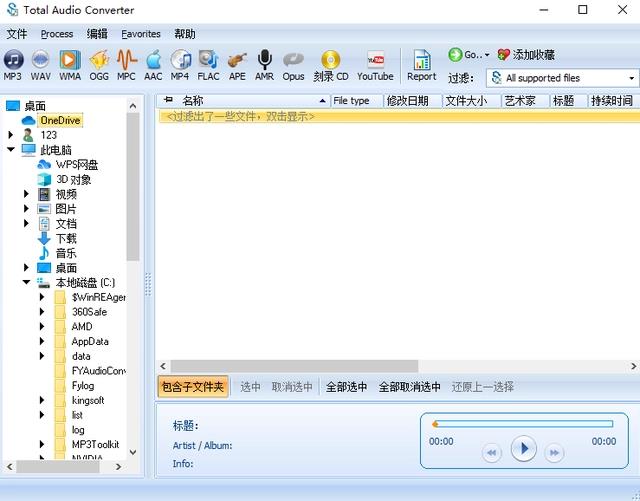Click the fast-forward playback button
Screen dimensions: 640x501
click(x=554, y=452)
